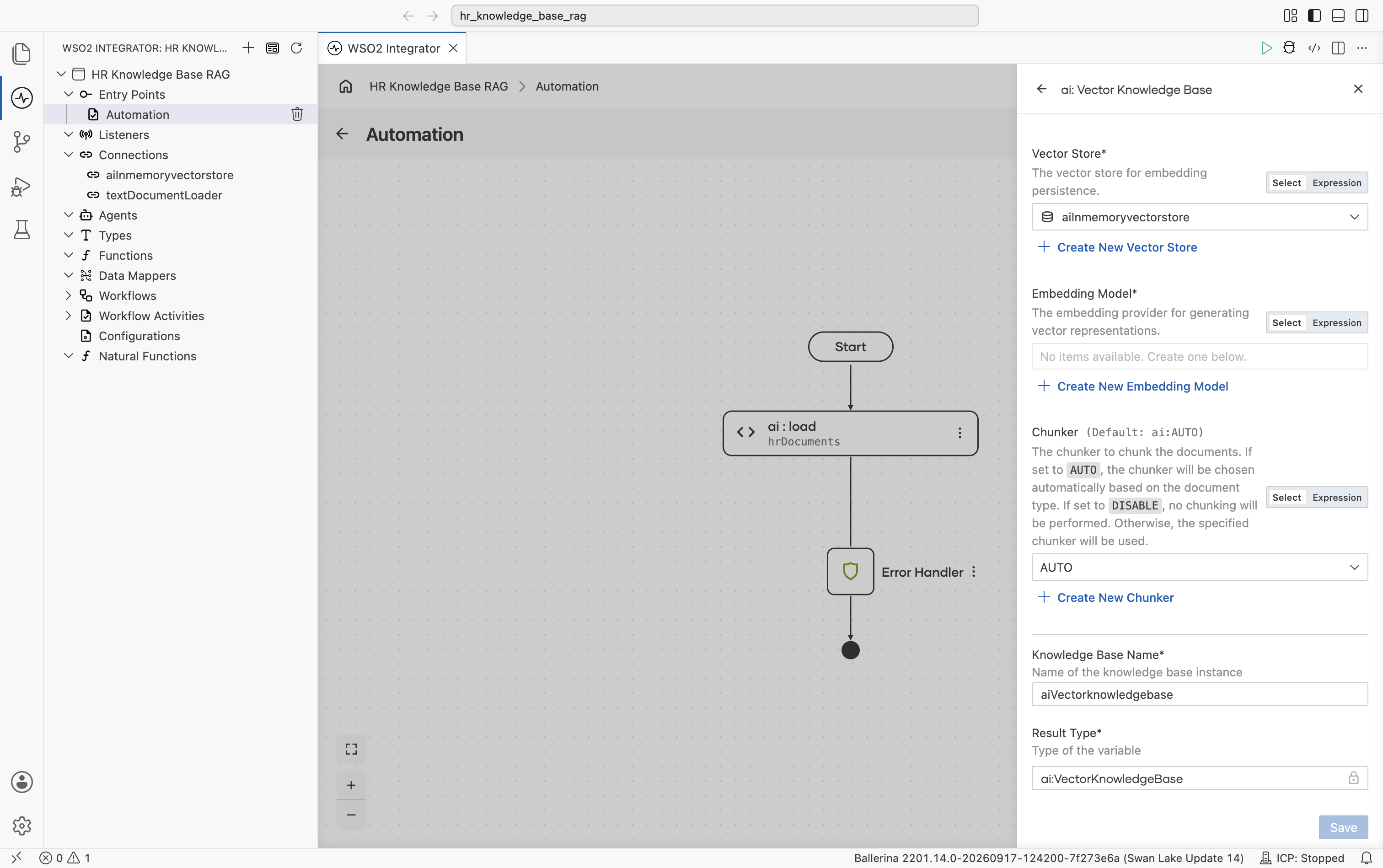
Task: Open Accounts icon in activity bar
Action: tap(22, 782)
